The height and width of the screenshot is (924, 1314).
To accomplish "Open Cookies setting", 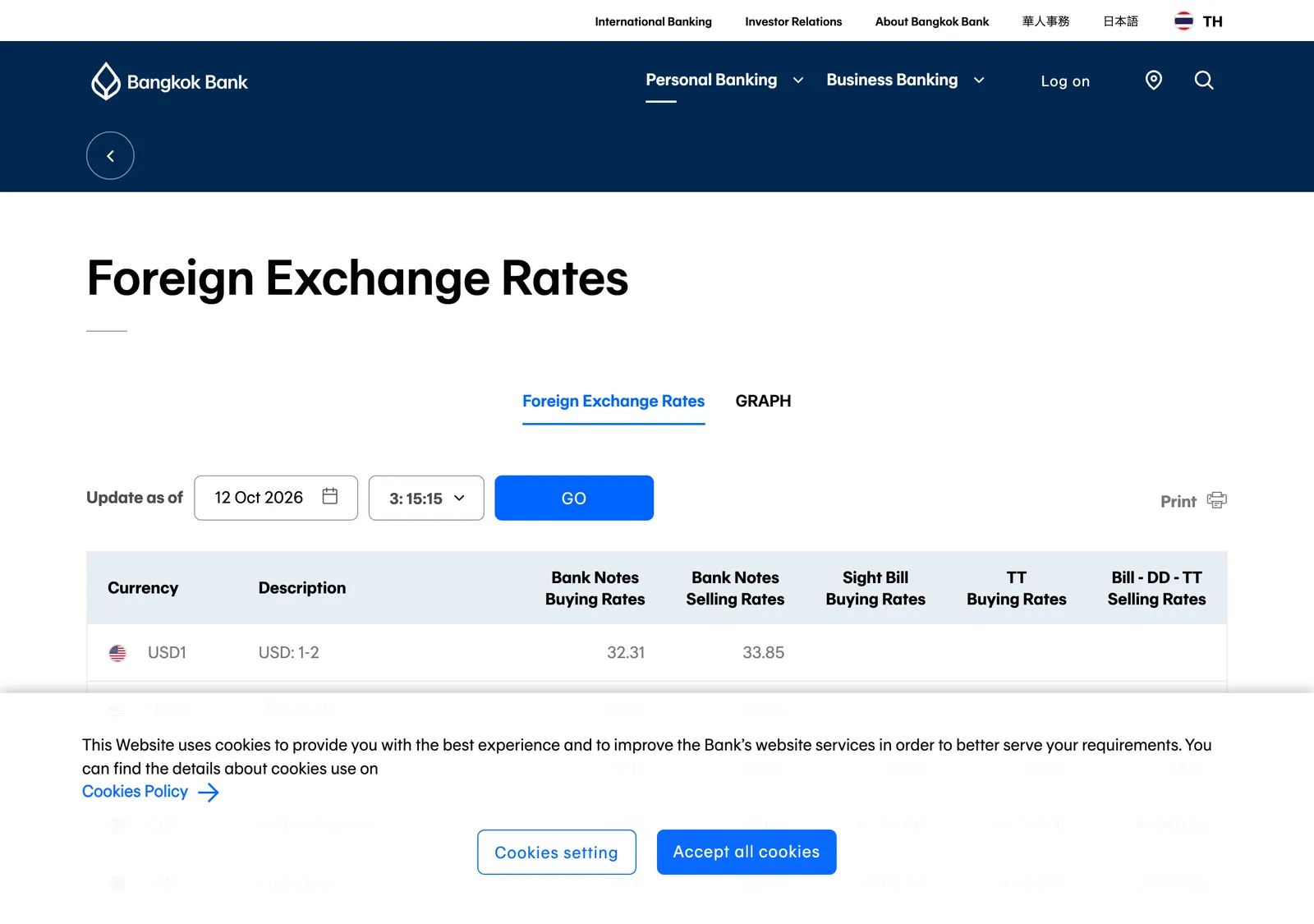I will tap(557, 853).
